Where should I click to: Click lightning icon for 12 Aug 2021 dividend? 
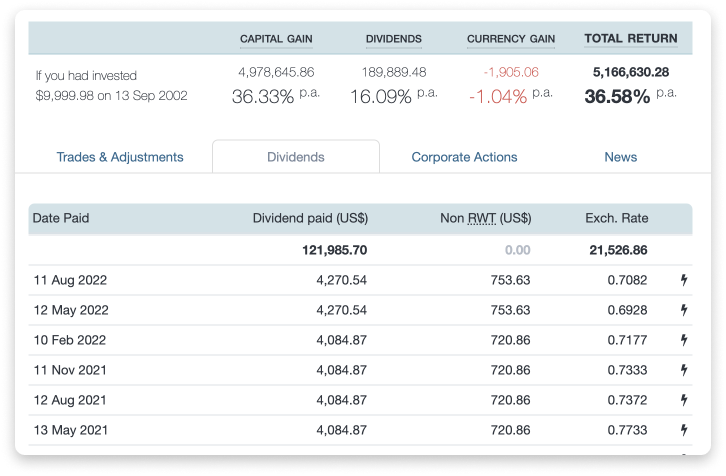tap(684, 400)
